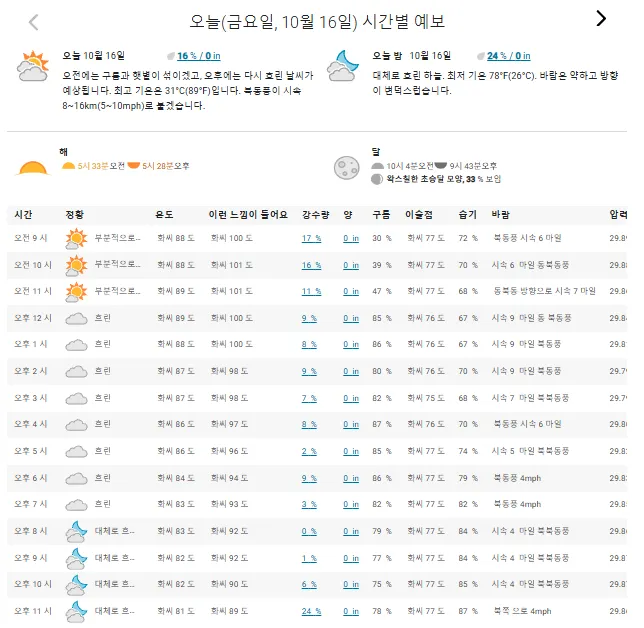Open the 11 % precipitation link at 오전 11 시
This screenshot has height=628, width=644.
[311, 292]
